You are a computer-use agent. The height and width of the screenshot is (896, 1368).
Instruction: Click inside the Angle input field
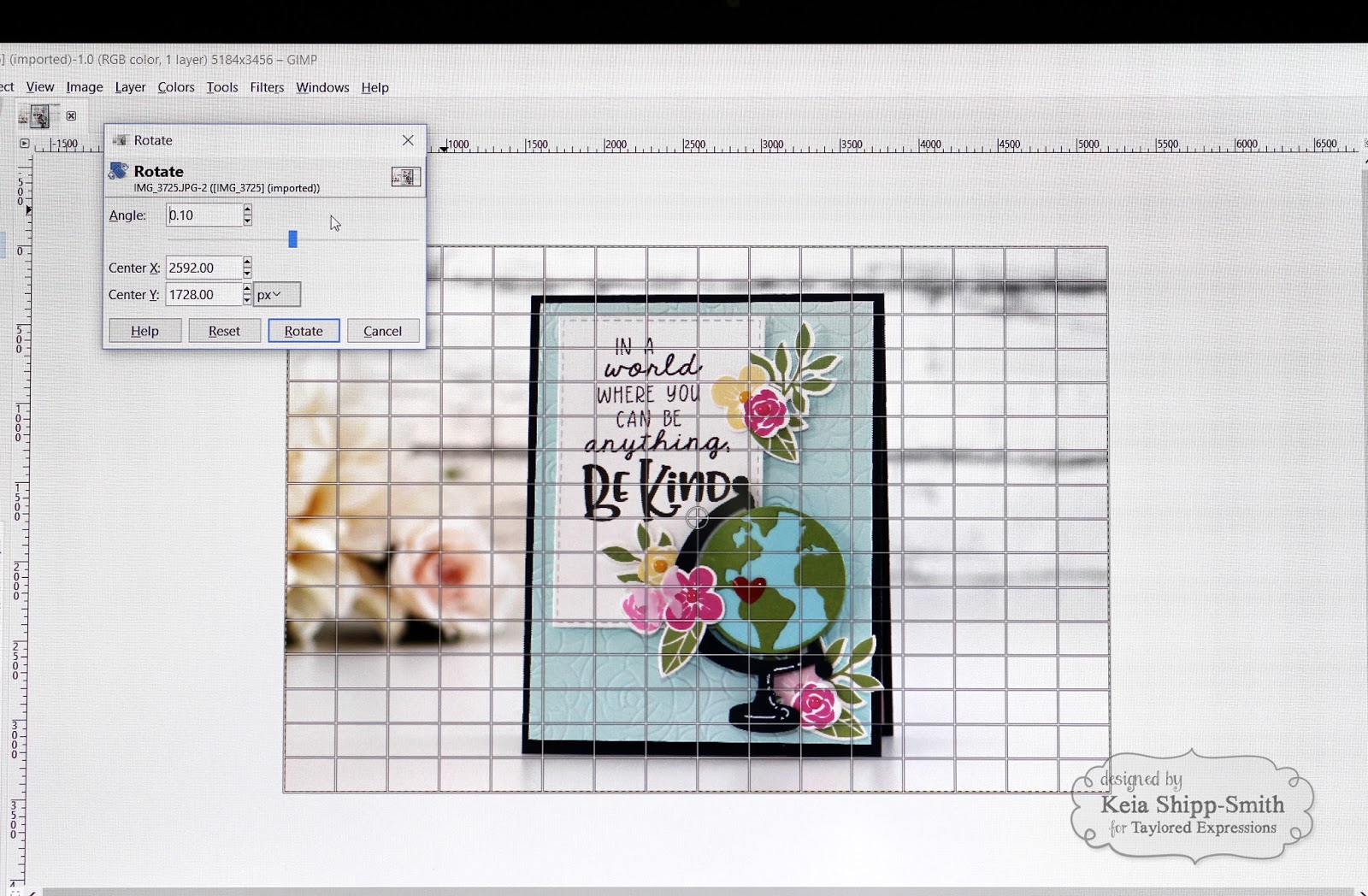(x=204, y=215)
